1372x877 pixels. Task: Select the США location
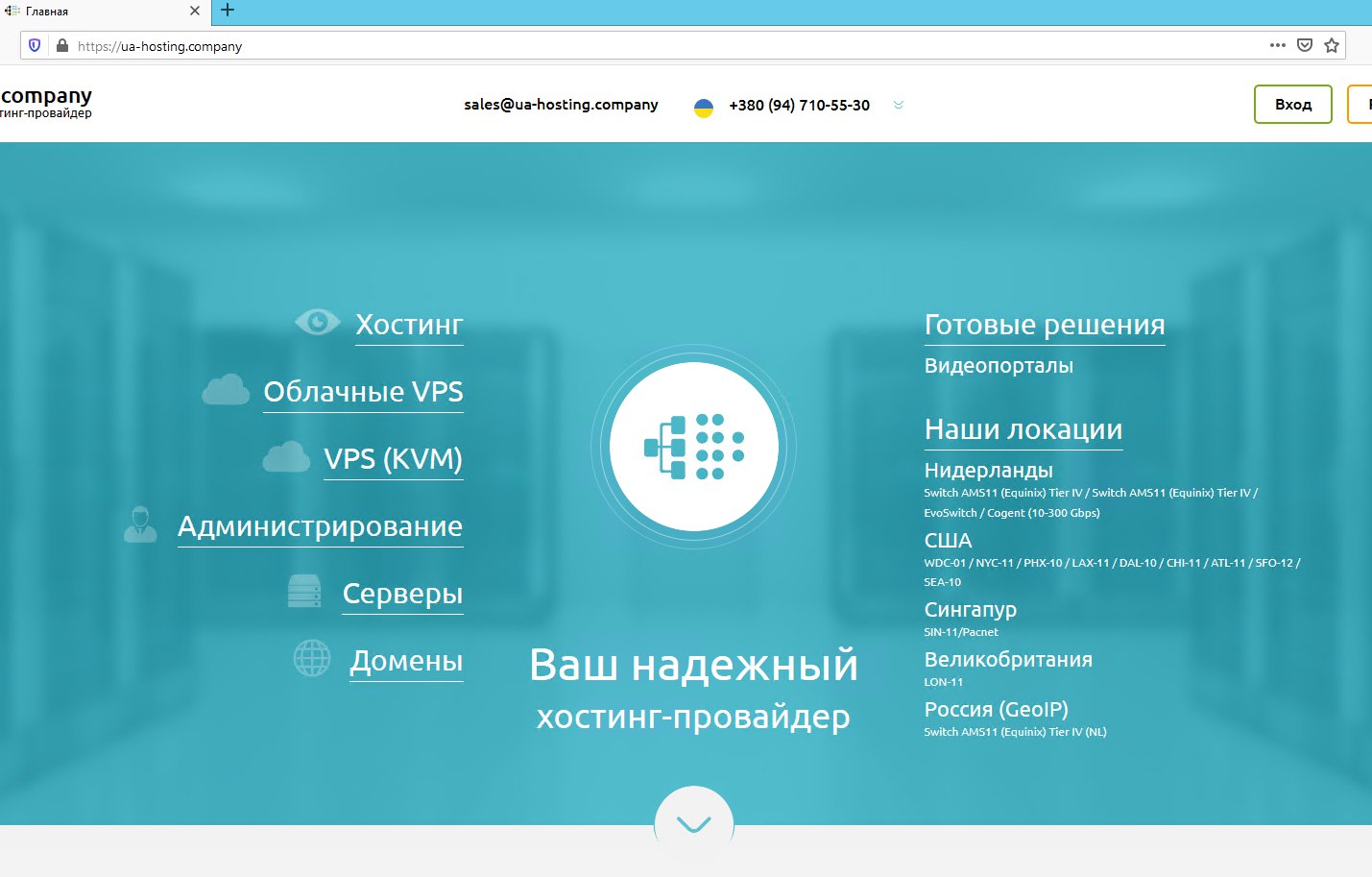pos(949,541)
